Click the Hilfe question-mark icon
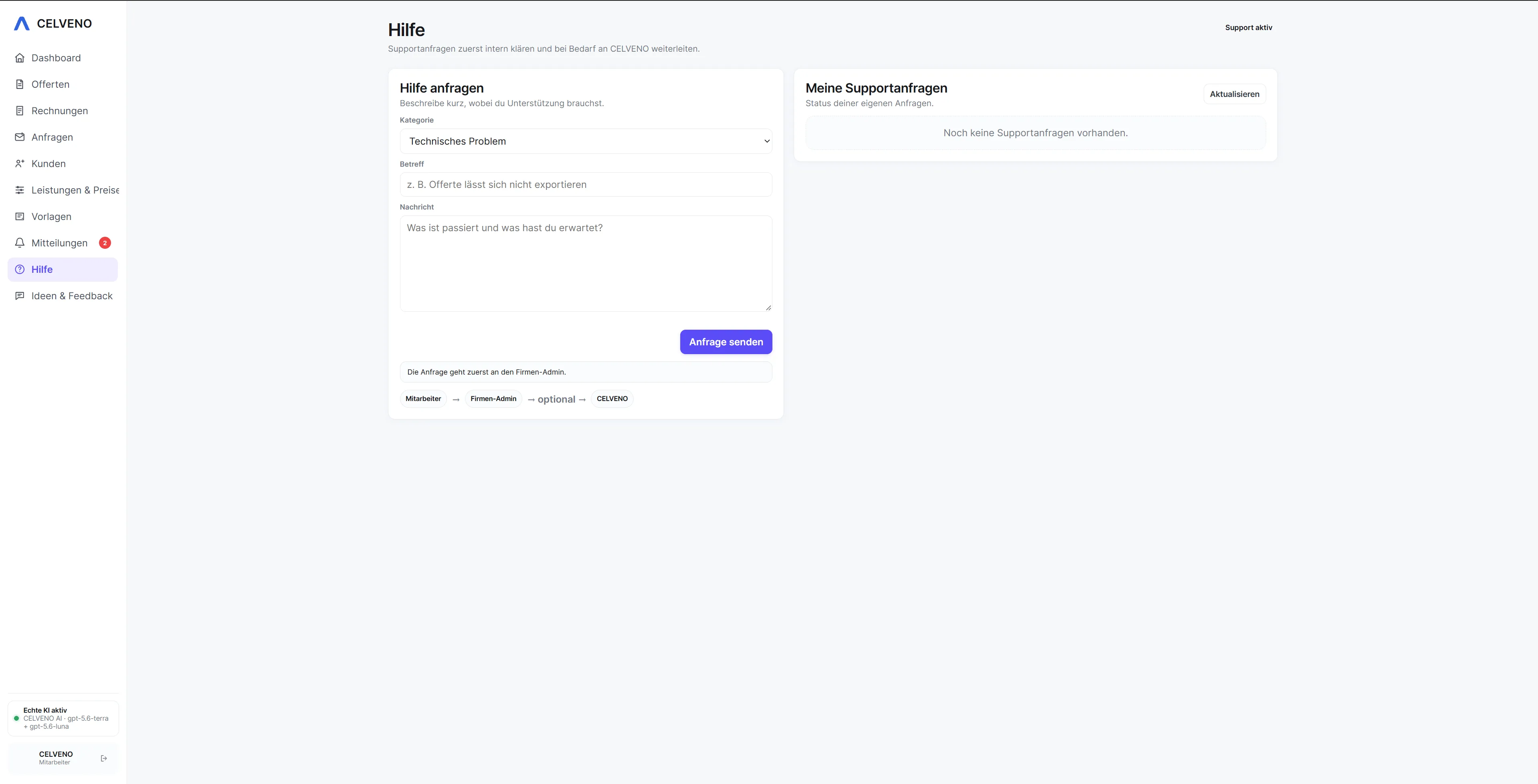Viewport: 1538px width, 784px height. click(20, 269)
